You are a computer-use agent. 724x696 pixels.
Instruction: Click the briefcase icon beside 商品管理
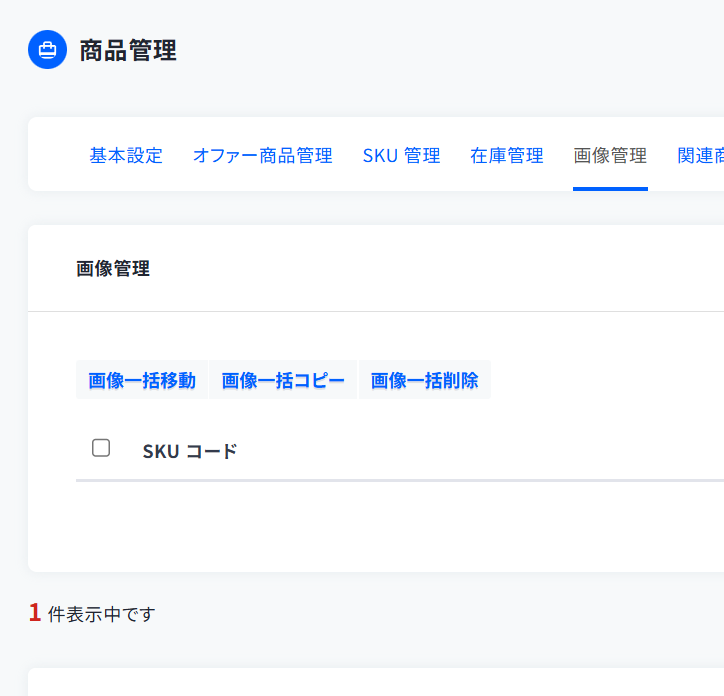pyautogui.click(x=47, y=49)
